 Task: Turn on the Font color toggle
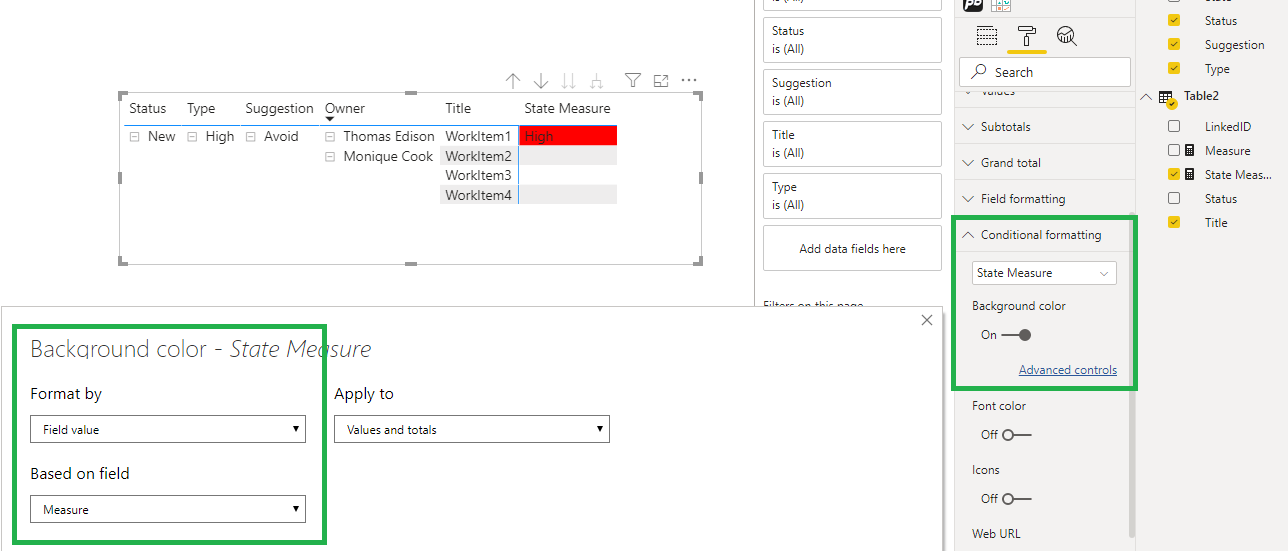point(1016,435)
